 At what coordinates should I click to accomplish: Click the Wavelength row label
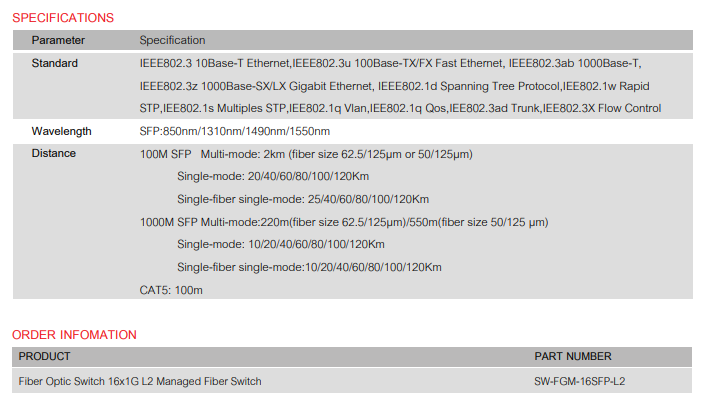[61, 131]
